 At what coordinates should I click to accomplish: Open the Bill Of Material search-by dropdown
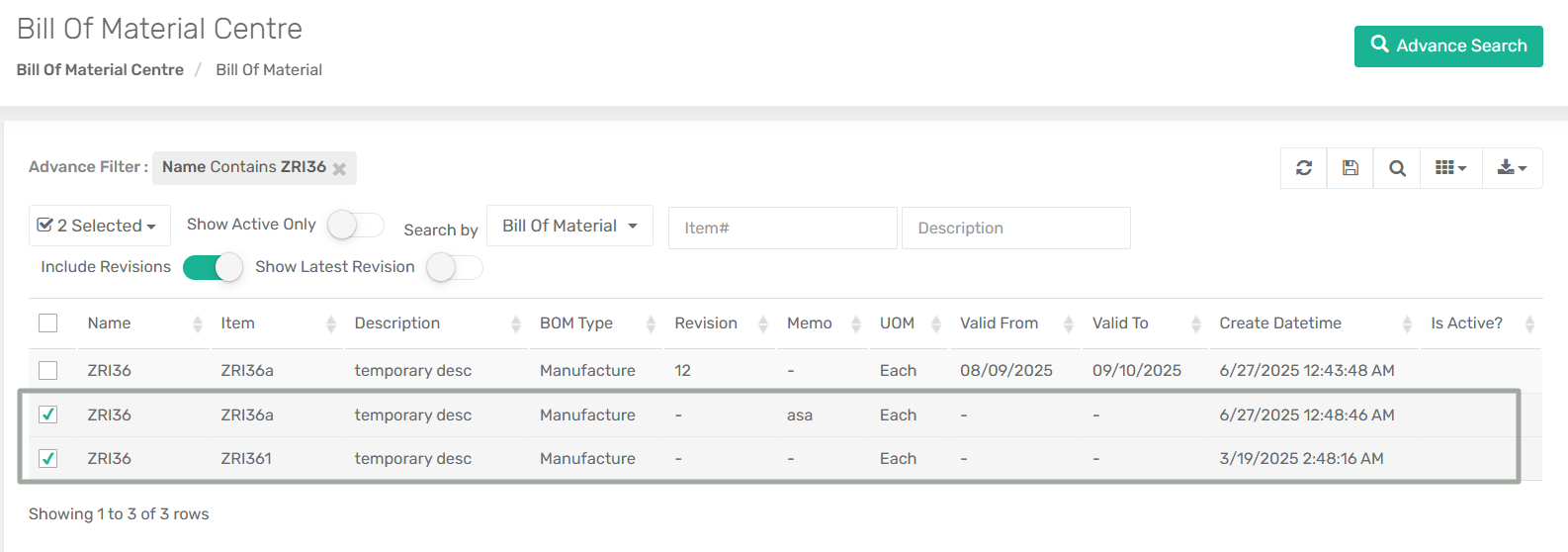coord(569,227)
